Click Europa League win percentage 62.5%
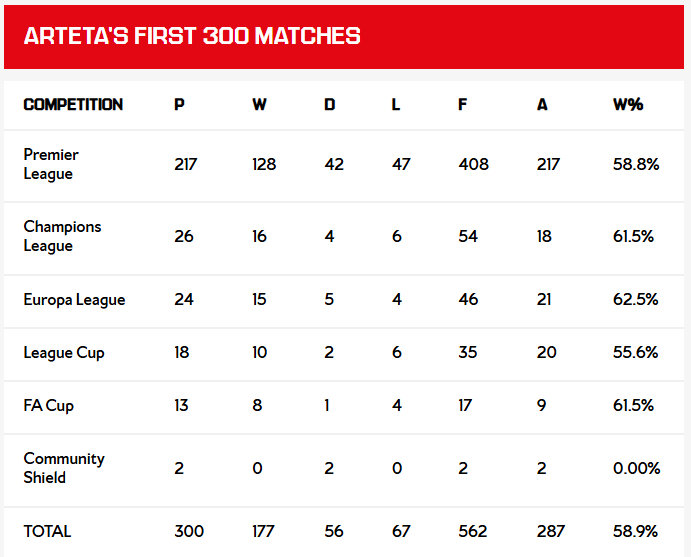This screenshot has width=691, height=557. (x=633, y=300)
